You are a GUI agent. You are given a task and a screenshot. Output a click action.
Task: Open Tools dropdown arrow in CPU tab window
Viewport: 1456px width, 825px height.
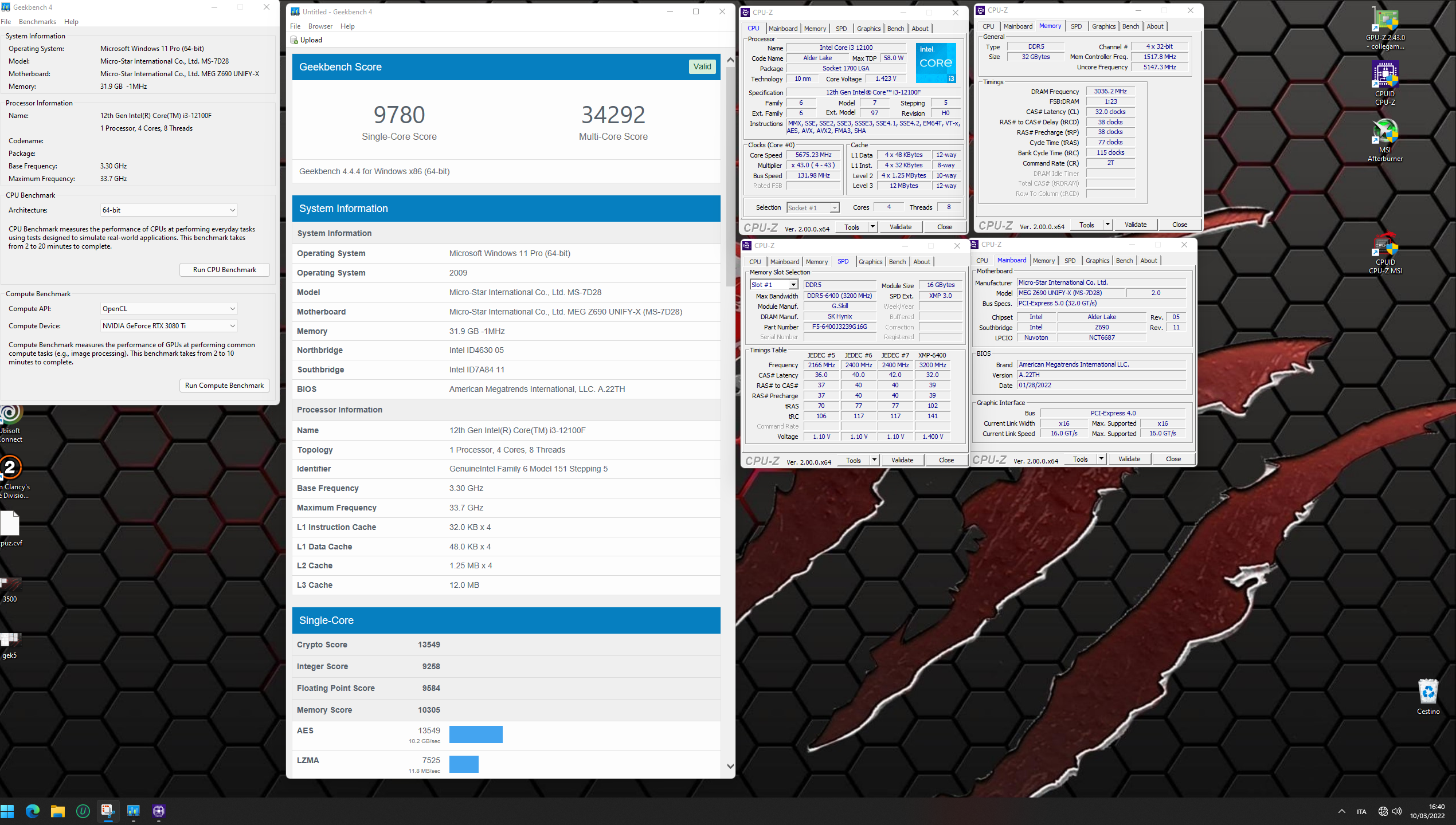point(873,227)
